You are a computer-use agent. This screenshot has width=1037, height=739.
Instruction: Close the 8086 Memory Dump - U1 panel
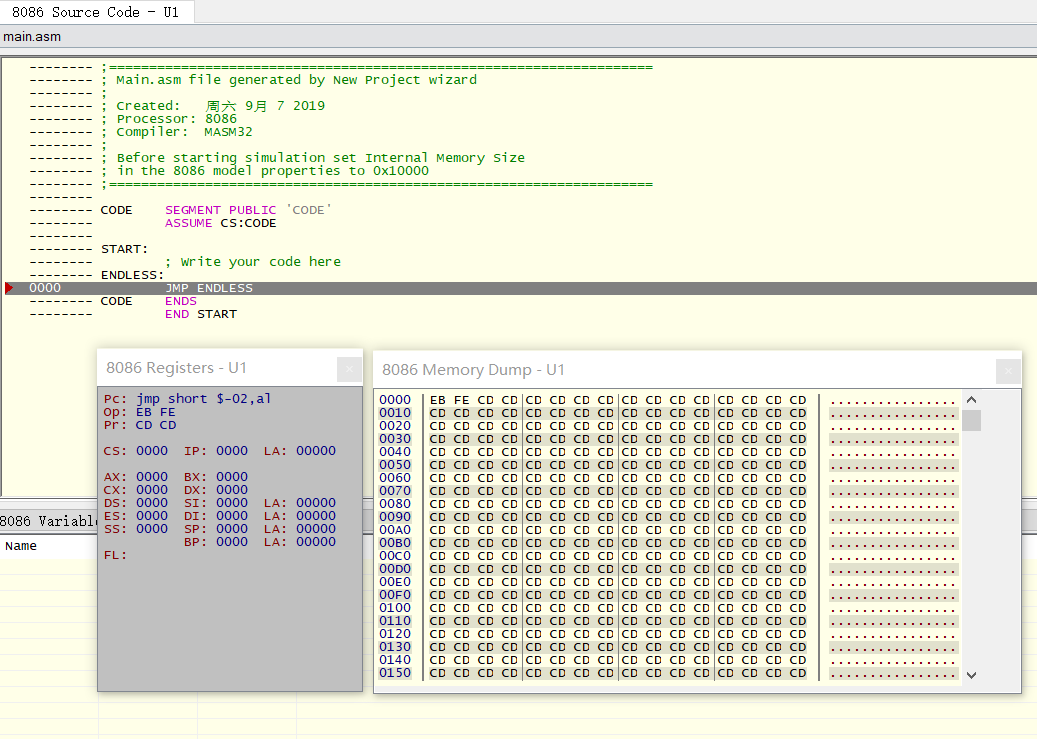pyautogui.click(x=1007, y=370)
